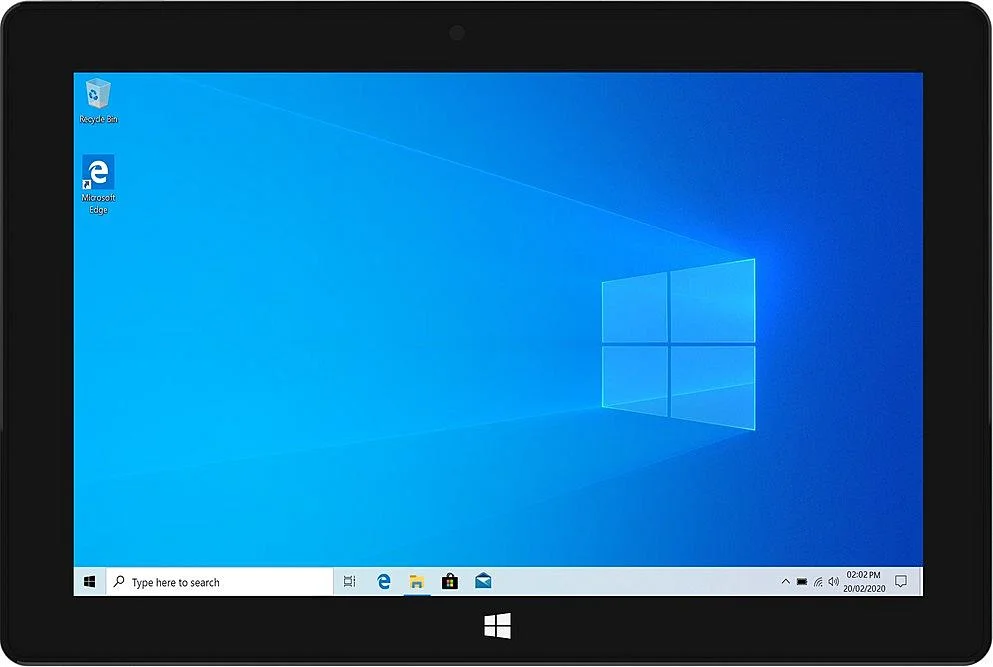Open the Mail app from the taskbar

click(483, 581)
